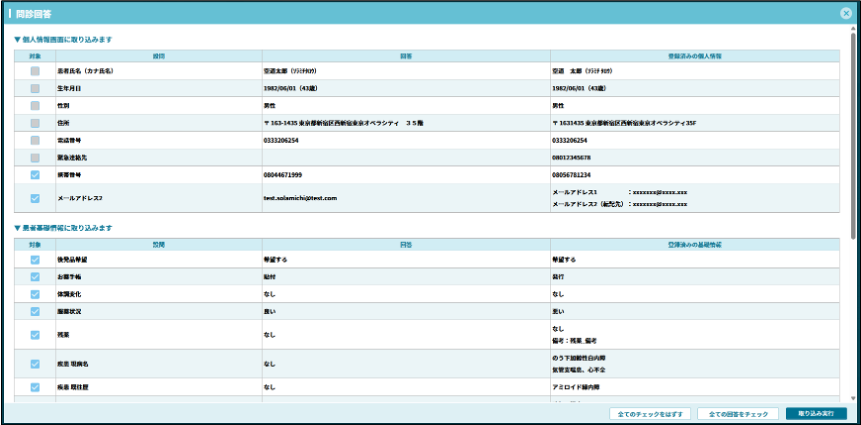The height and width of the screenshot is (425, 861).
Task: Uncheck the 残薬 row checkbox
Action: pyautogui.click(x=35, y=335)
